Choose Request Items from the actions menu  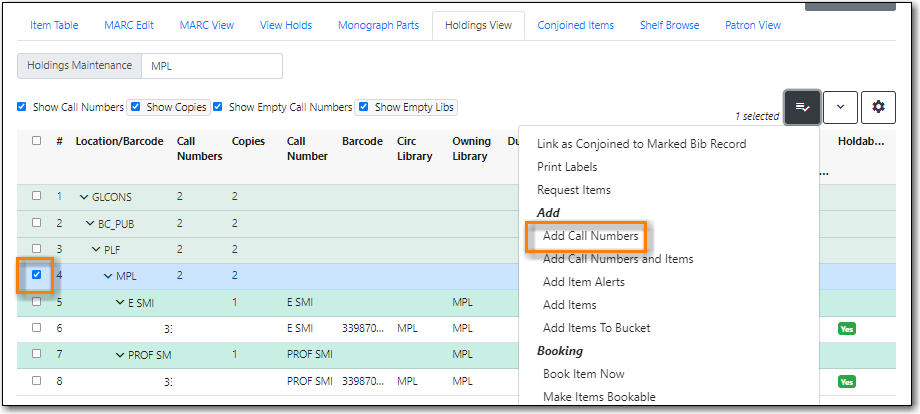(x=574, y=190)
